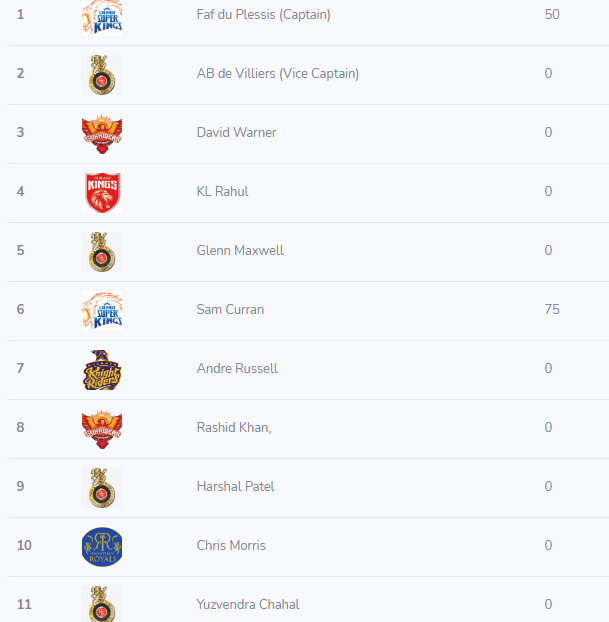Select the Yuzvendra Chahal player name
Viewport: 609px width, 622px height.
[248, 605]
